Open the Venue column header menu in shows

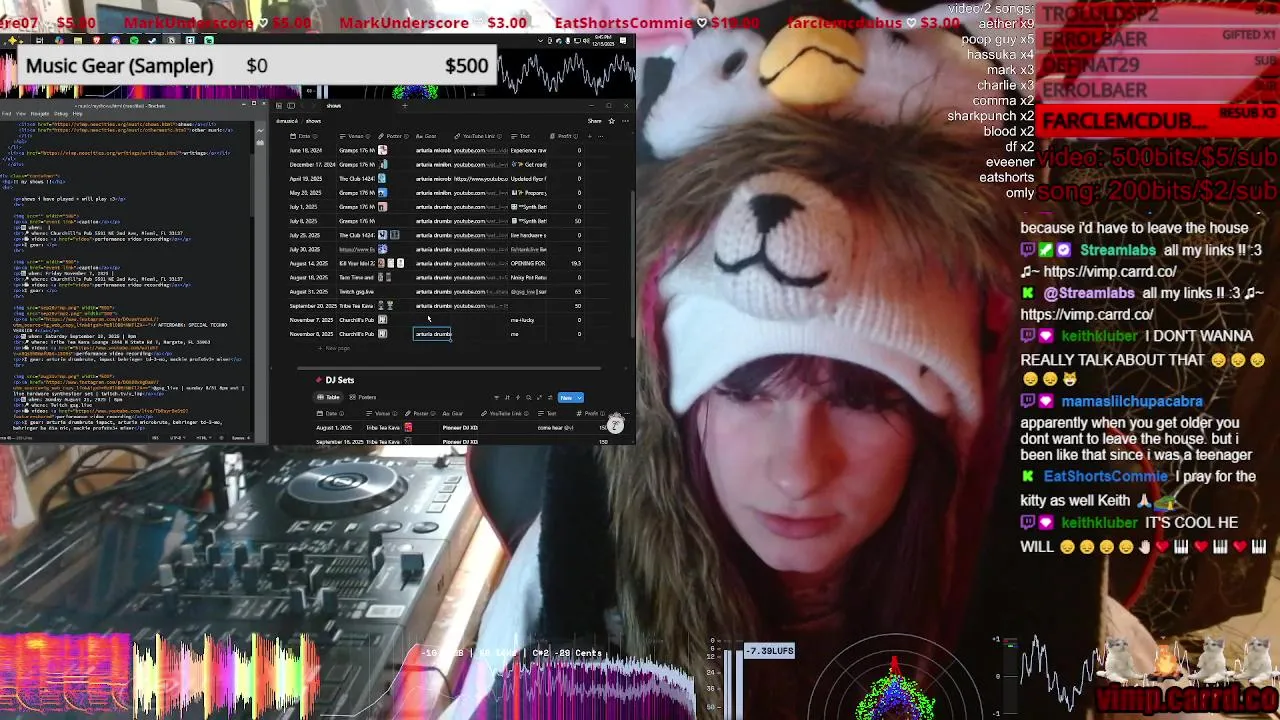pos(354,136)
